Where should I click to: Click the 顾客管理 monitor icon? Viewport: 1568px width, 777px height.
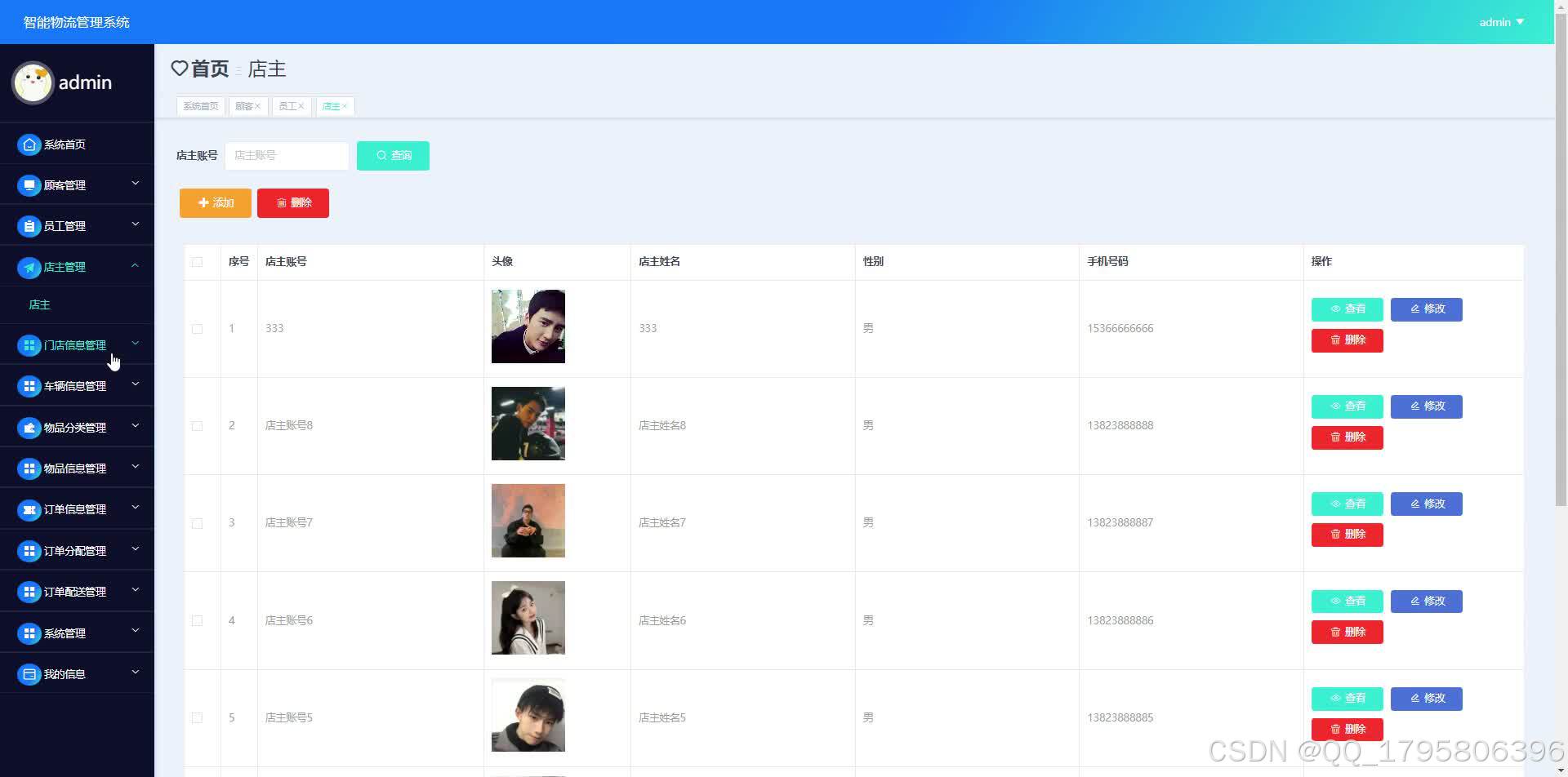(29, 185)
